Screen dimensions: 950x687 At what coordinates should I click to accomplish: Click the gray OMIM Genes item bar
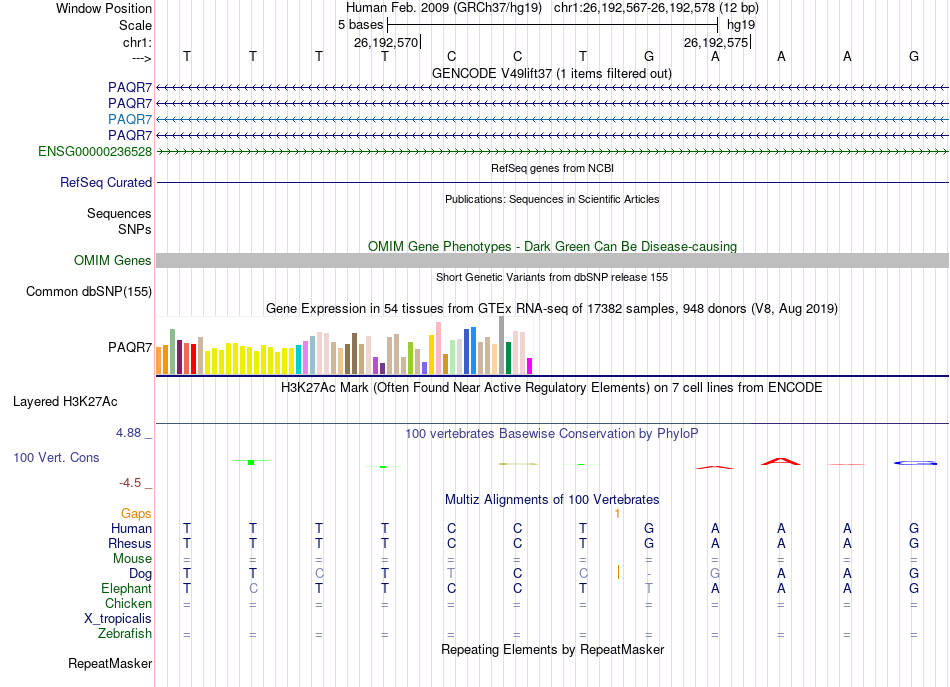pyautogui.click(x=552, y=261)
